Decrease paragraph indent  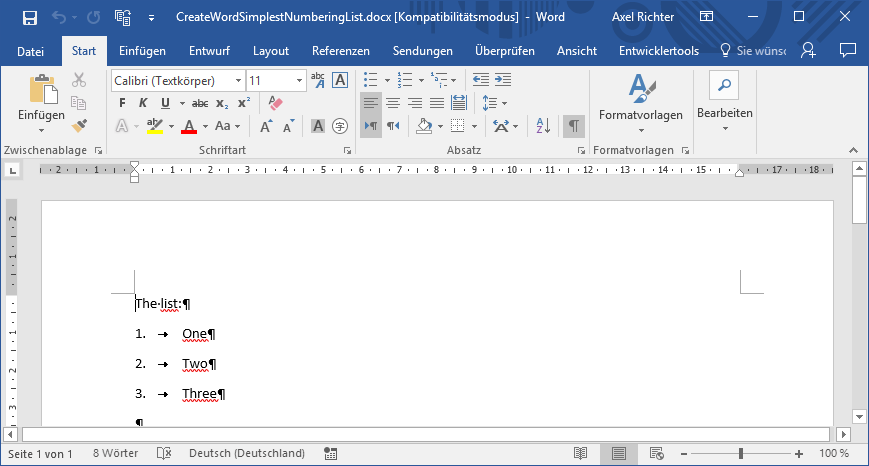click(480, 80)
